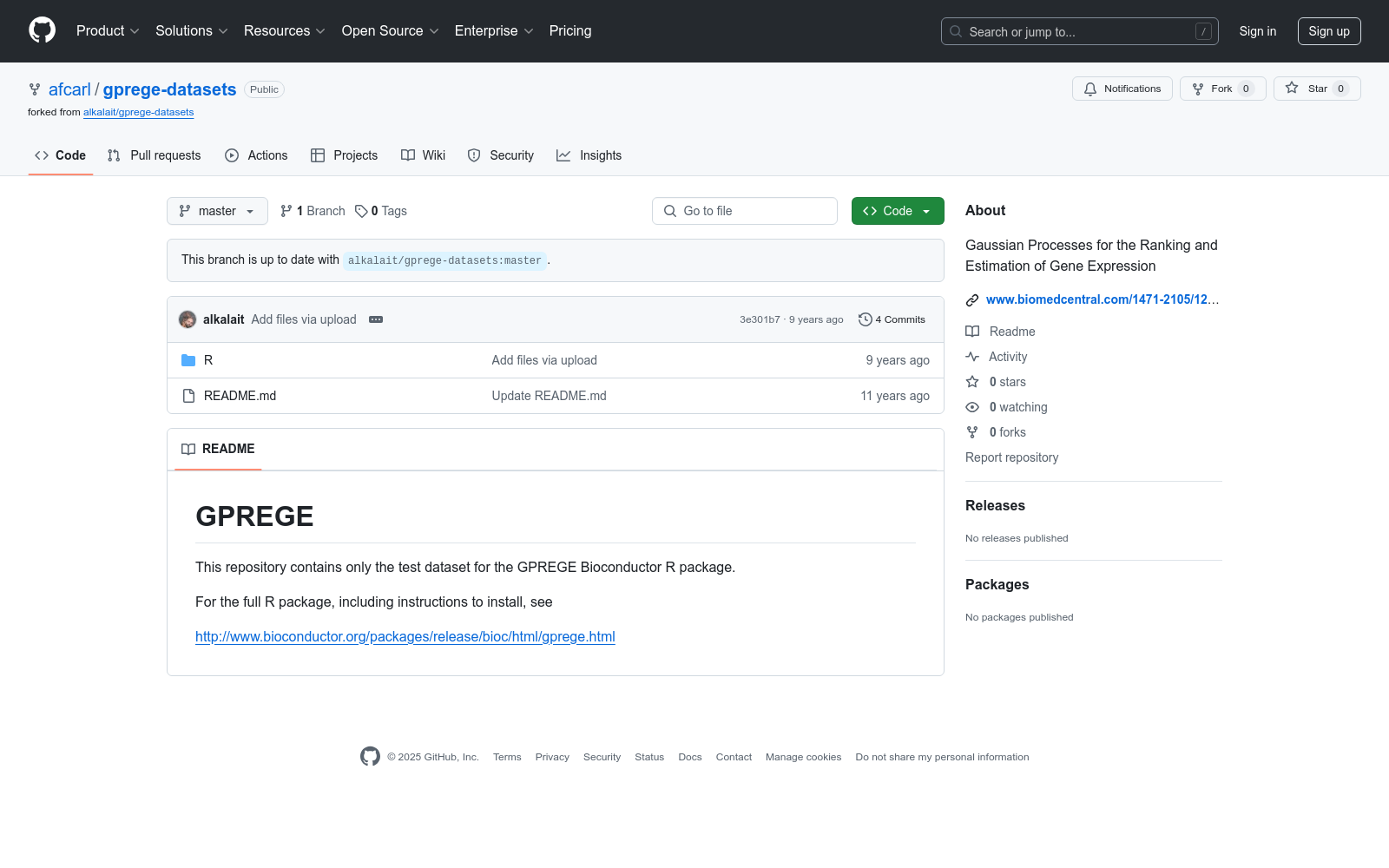Open the README.md file
Viewport: 1389px width, 868px height.
coord(240,396)
